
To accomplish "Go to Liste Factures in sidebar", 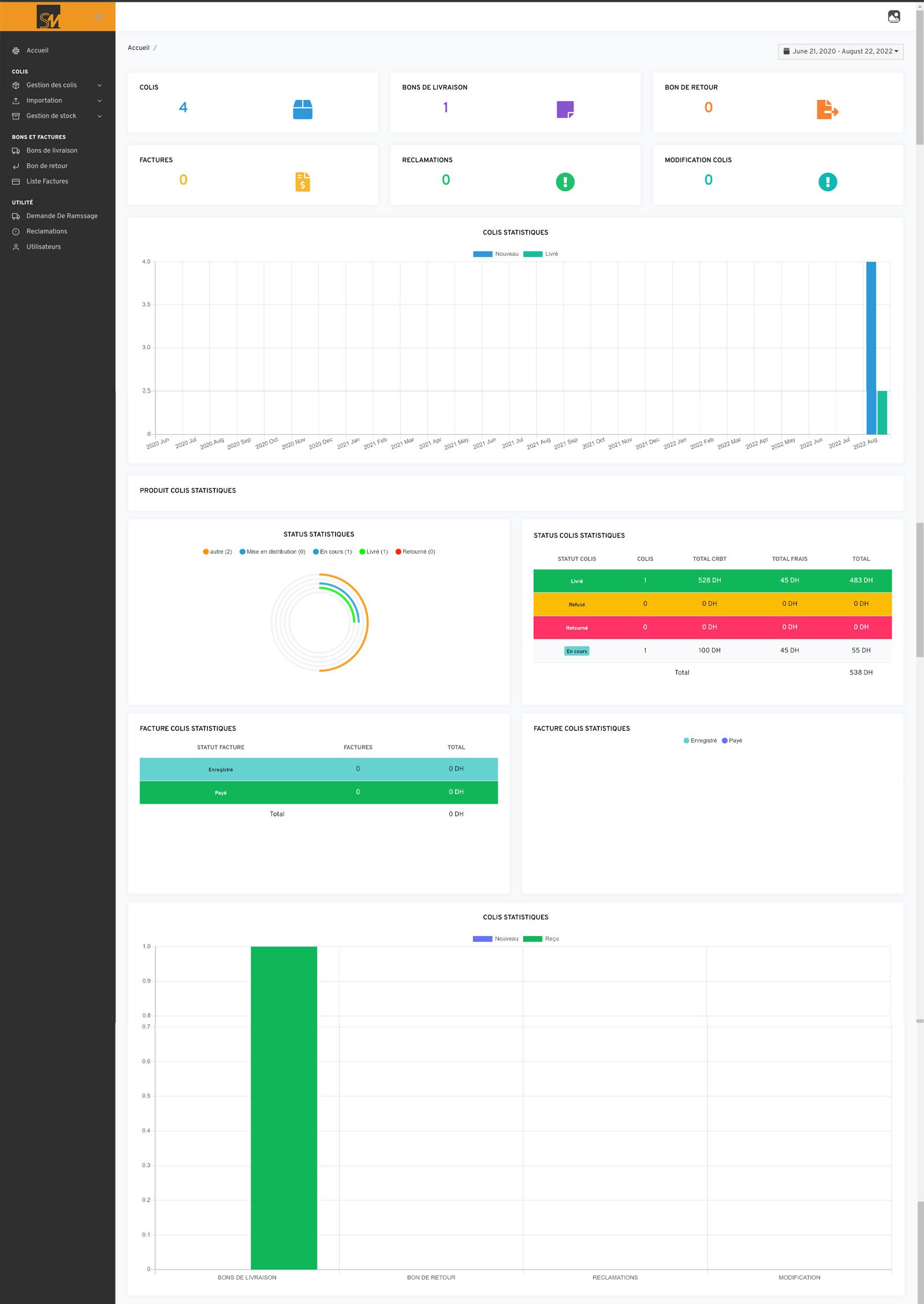I will pyautogui.click(x=47, y=181).
